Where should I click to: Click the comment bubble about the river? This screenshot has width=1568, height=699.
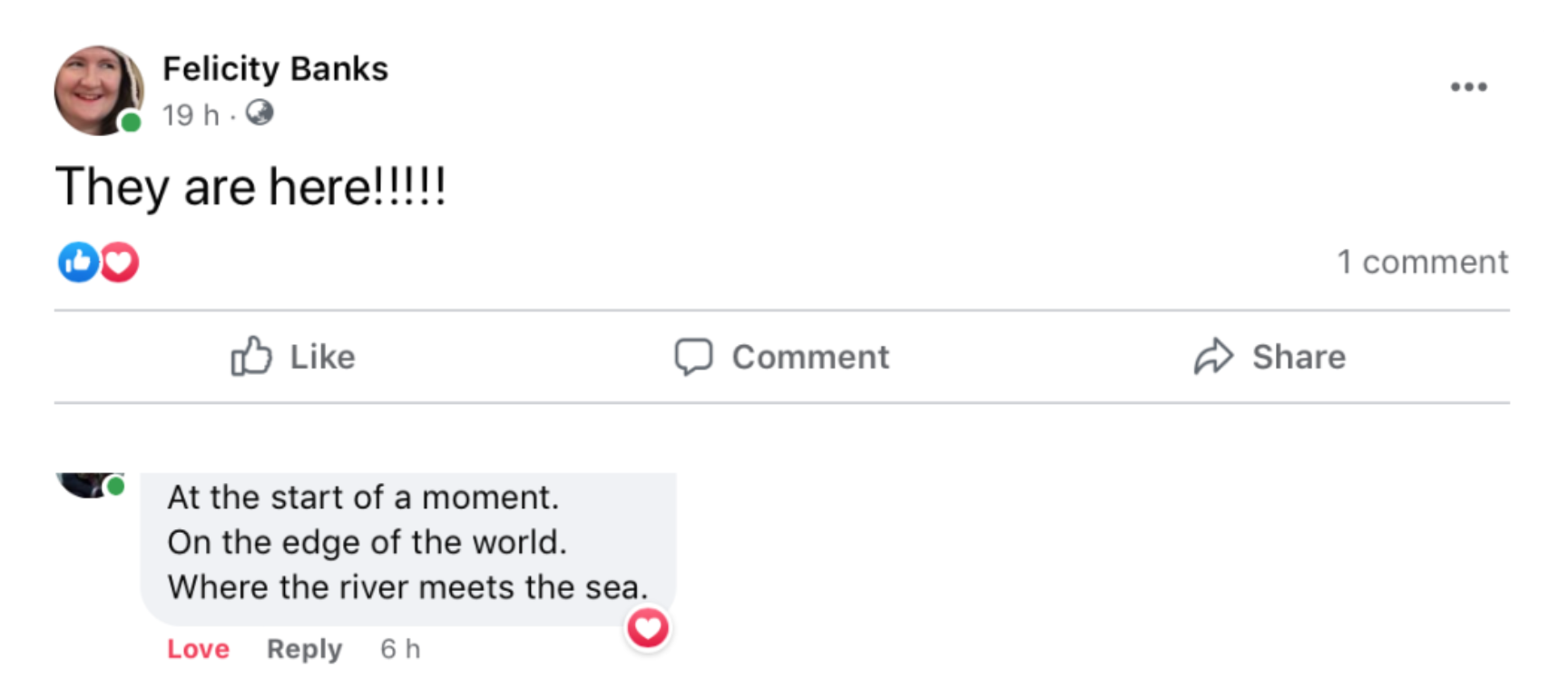pyautogui.click(x=407, y=544)
